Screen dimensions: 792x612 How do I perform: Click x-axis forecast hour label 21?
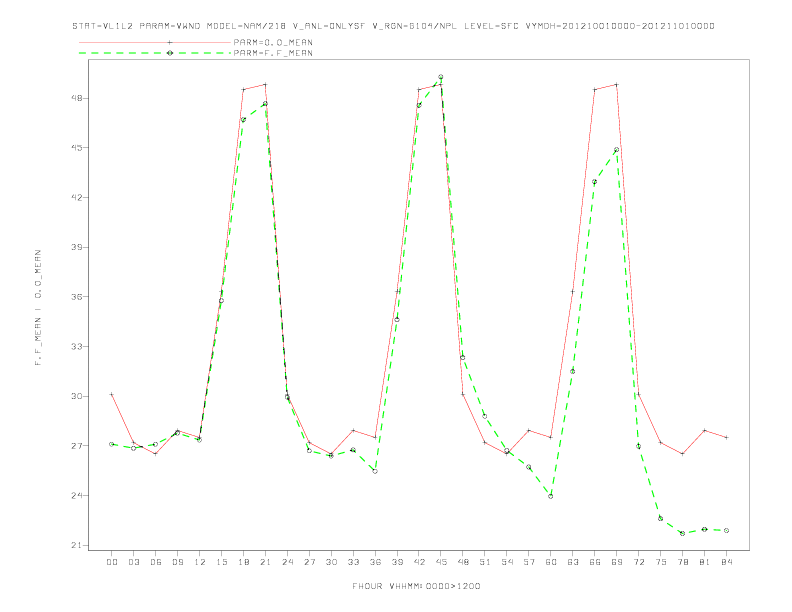coord(265,562)
